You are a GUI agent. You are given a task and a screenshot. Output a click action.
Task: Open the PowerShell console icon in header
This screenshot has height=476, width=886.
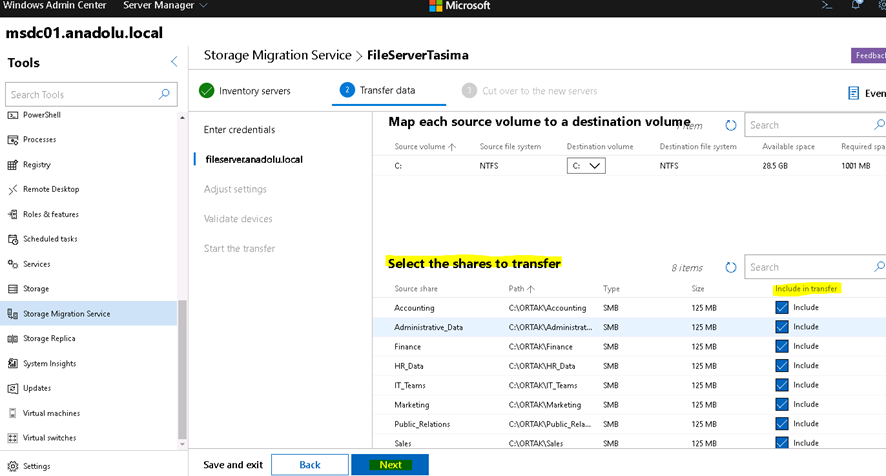tap(827, 5)
